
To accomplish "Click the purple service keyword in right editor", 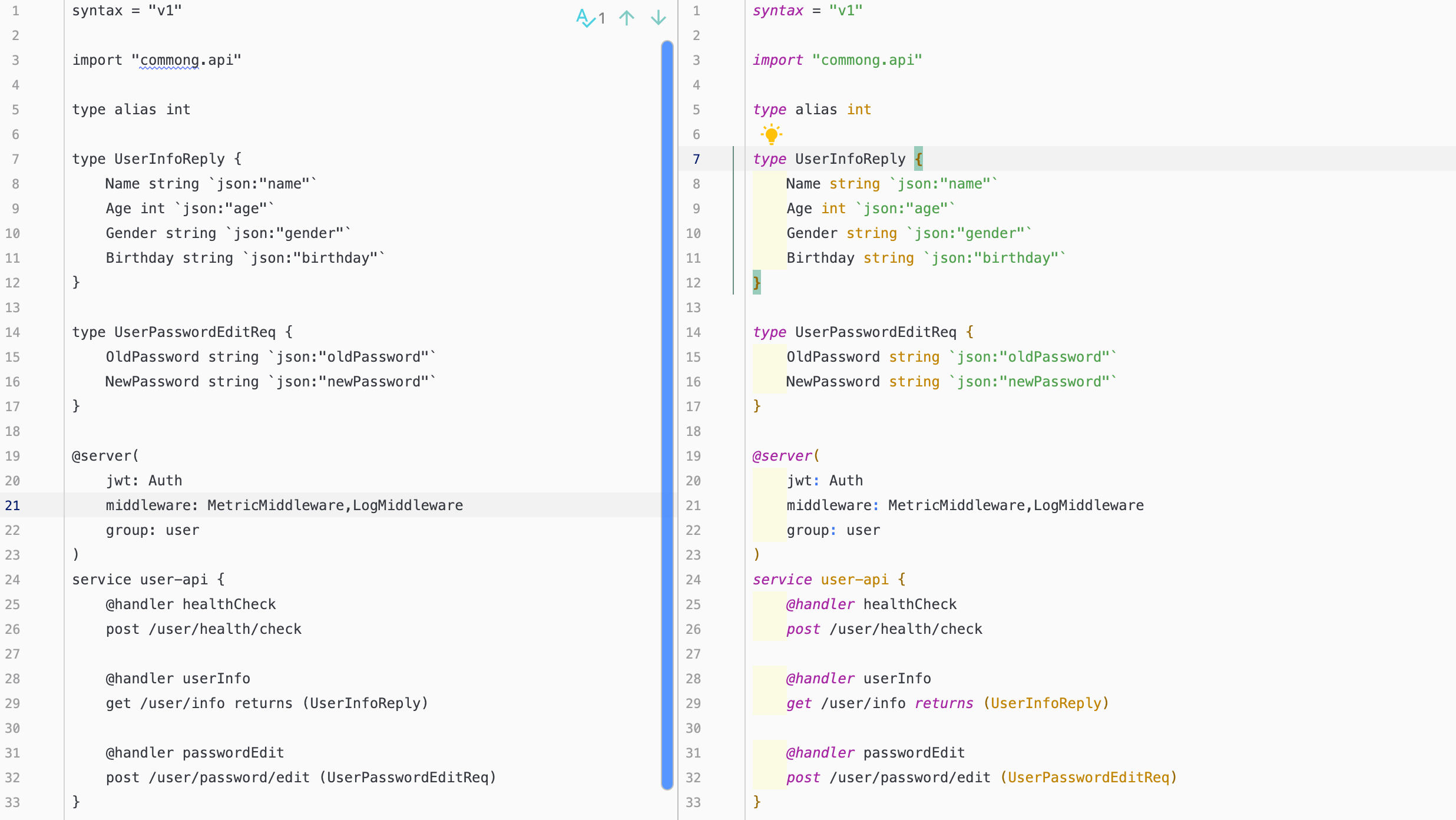I will point(782,580).
